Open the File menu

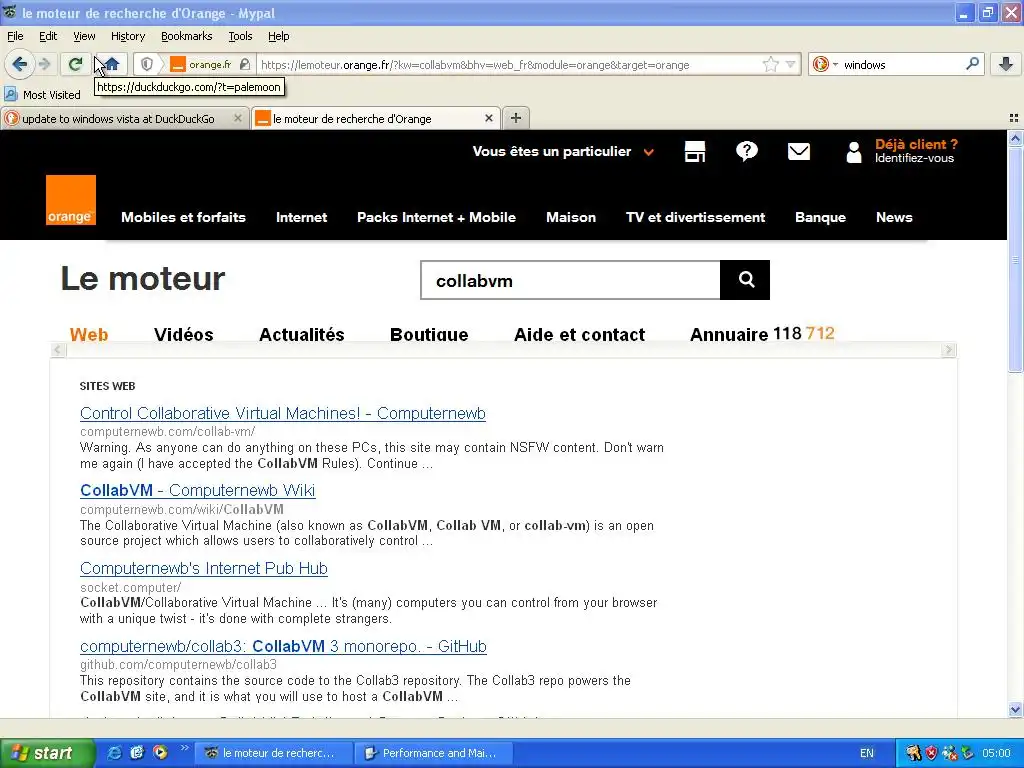15,36
